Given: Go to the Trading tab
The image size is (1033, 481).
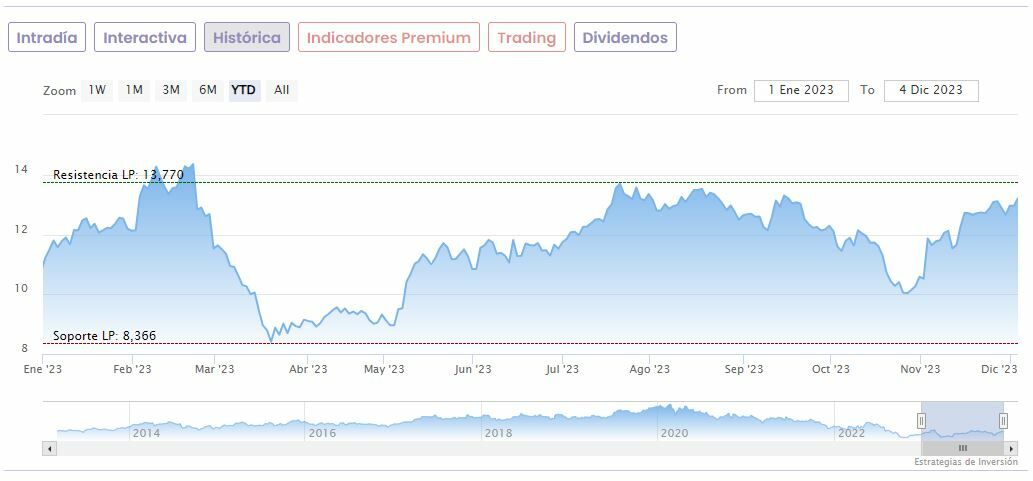Looking at the screenshot, I should [526, 38].
